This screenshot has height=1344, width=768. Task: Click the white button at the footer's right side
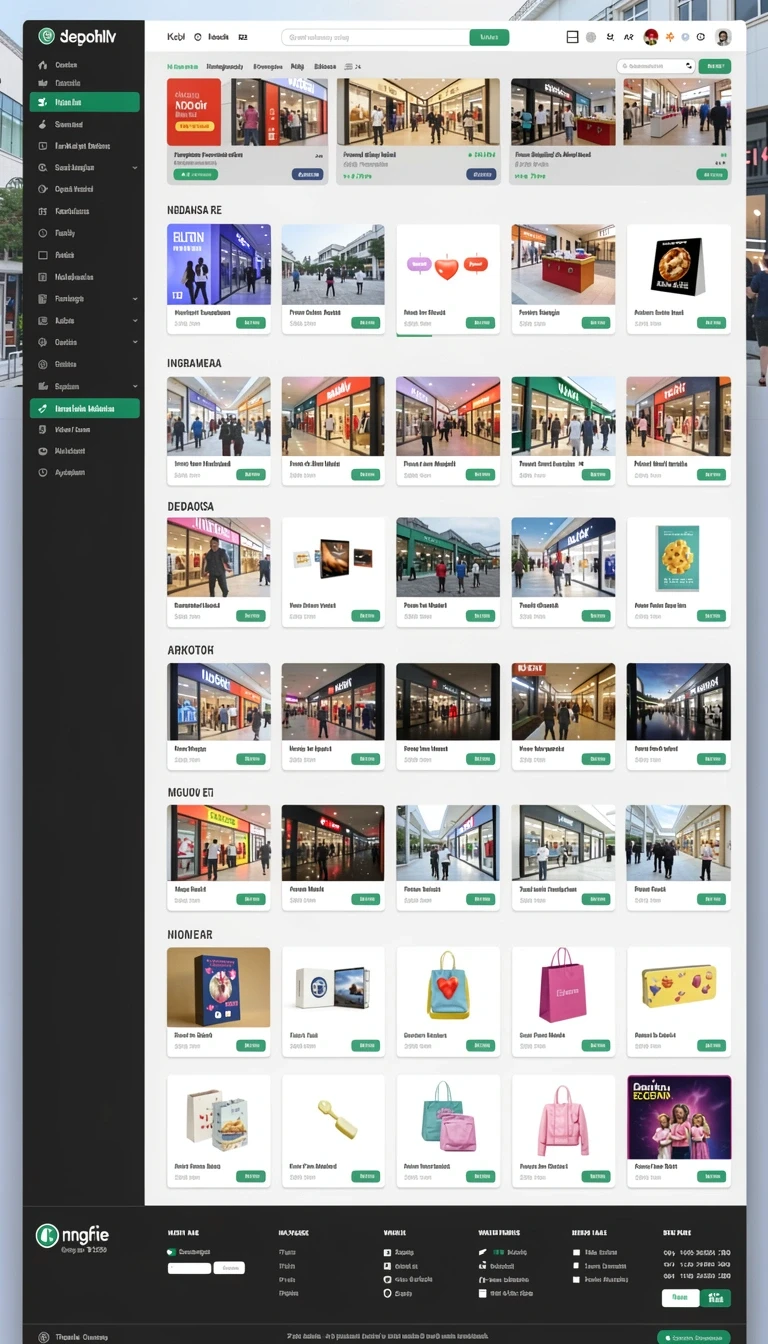(680, 1298)
